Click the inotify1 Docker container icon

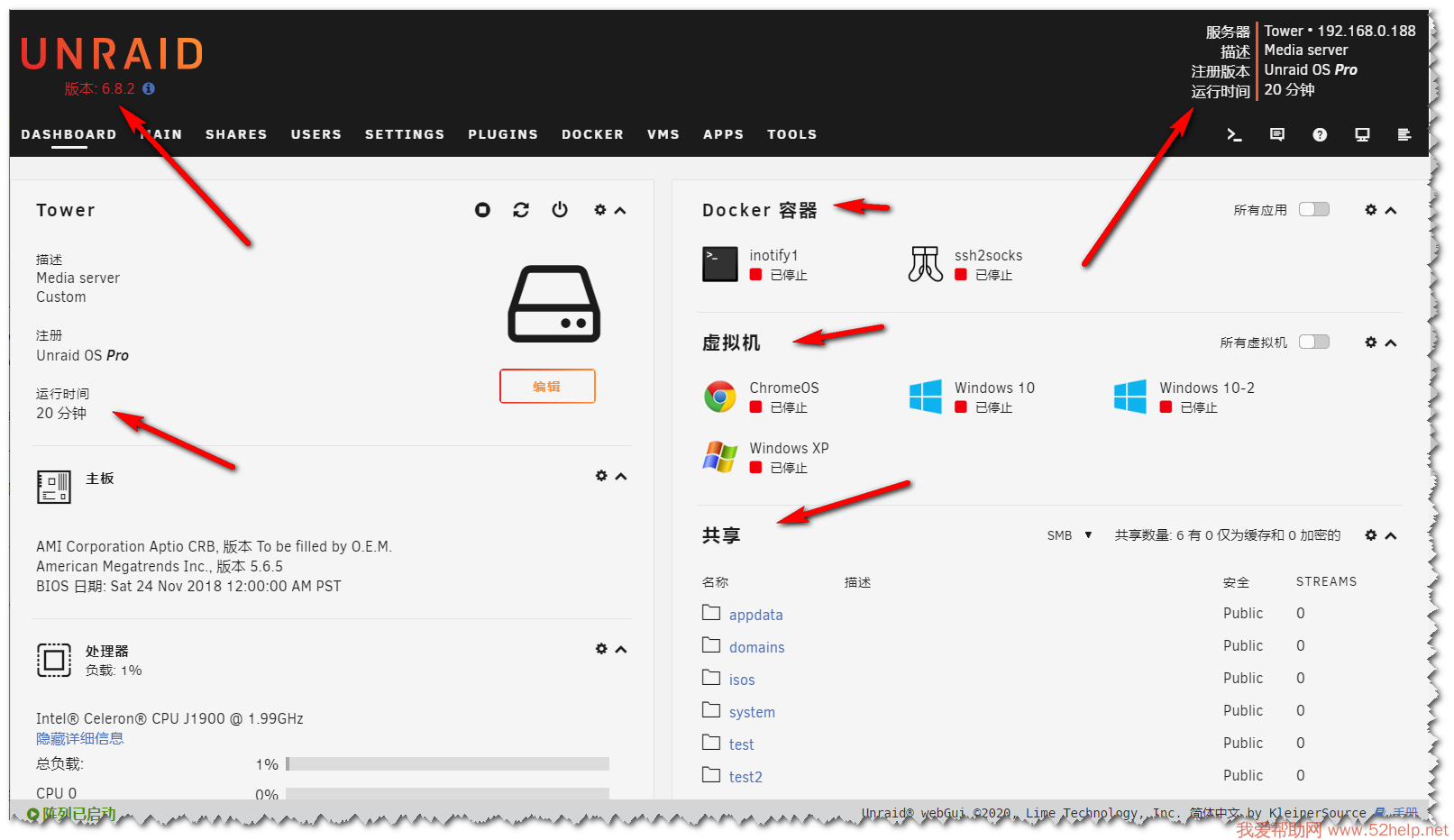point(719,264)
